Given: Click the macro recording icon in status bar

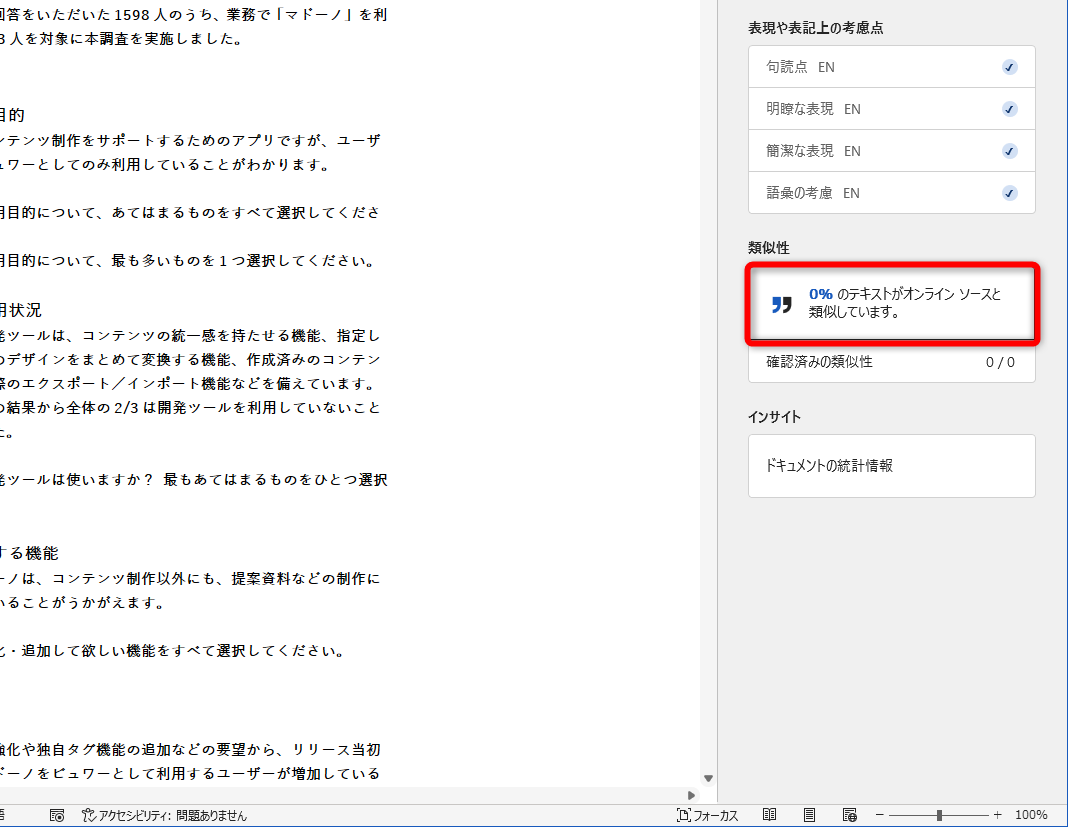Looking at the screenshot, I should click(x=57, y=815).
